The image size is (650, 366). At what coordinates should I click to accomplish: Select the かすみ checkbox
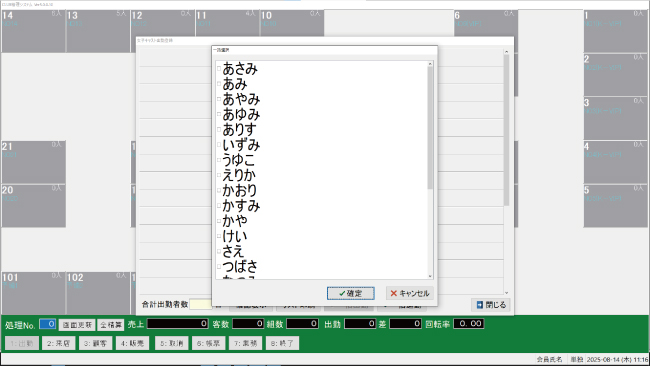pyautogui.click(x=218, y=206)
